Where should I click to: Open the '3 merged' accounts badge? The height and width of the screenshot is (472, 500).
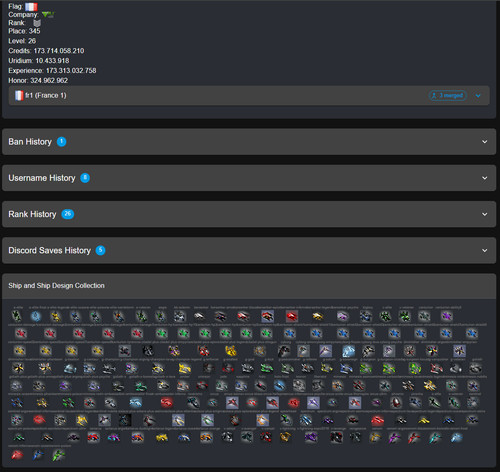pyautogui.click(x=447, y=96)
